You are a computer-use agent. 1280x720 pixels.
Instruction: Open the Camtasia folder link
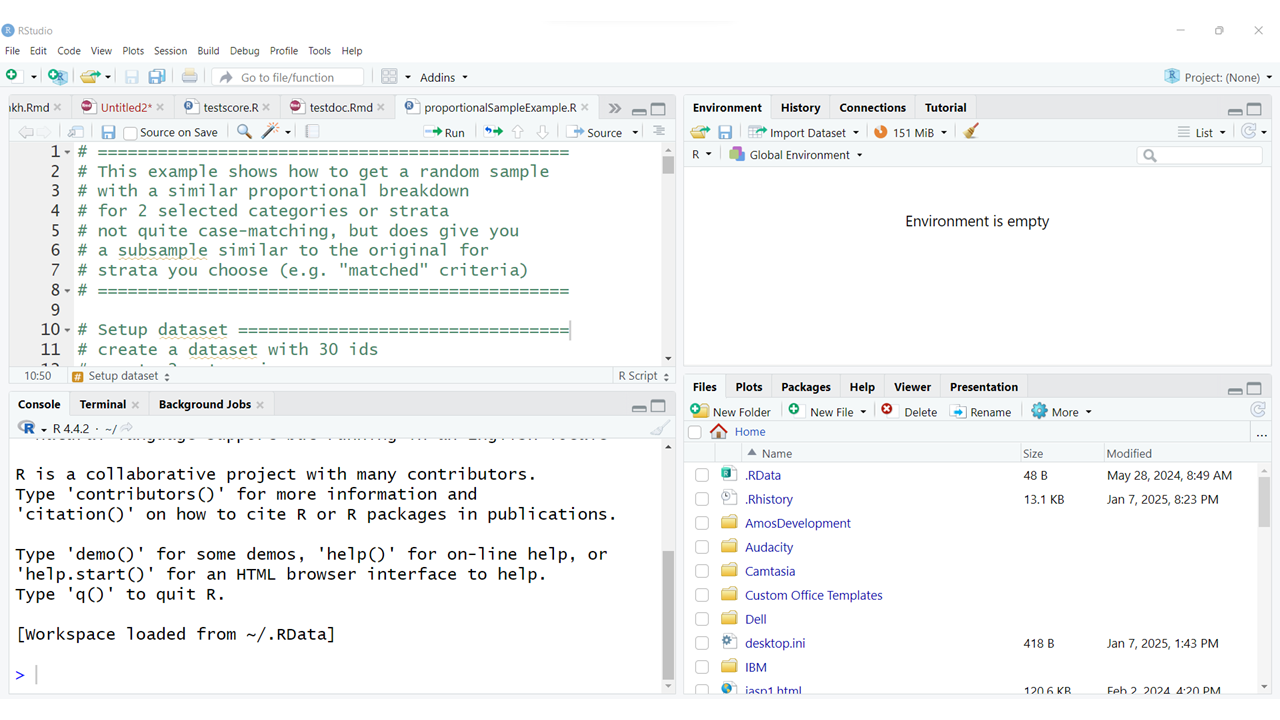click(x=769, y=571)
